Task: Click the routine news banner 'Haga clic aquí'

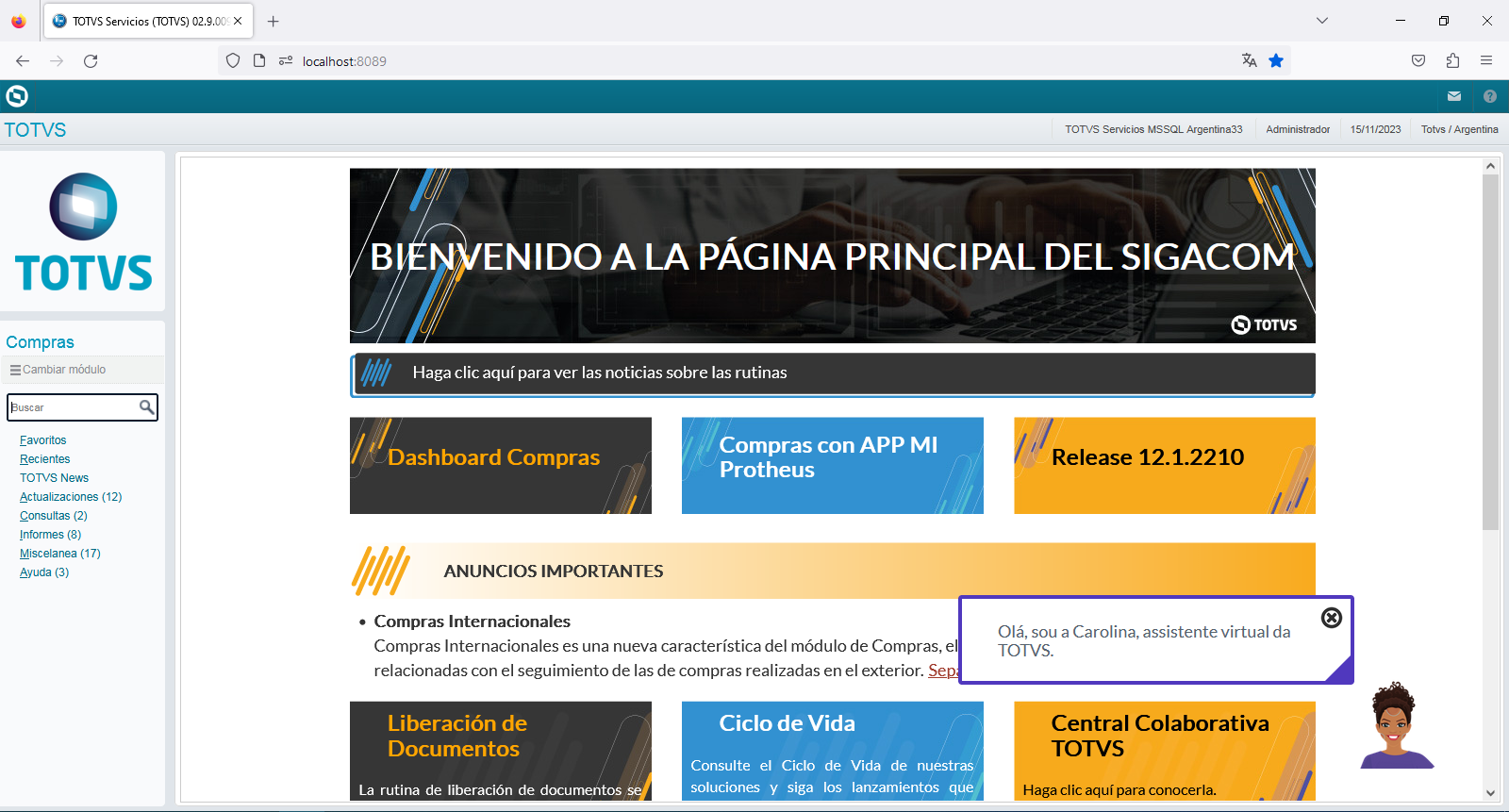Action: click(833, 374)
